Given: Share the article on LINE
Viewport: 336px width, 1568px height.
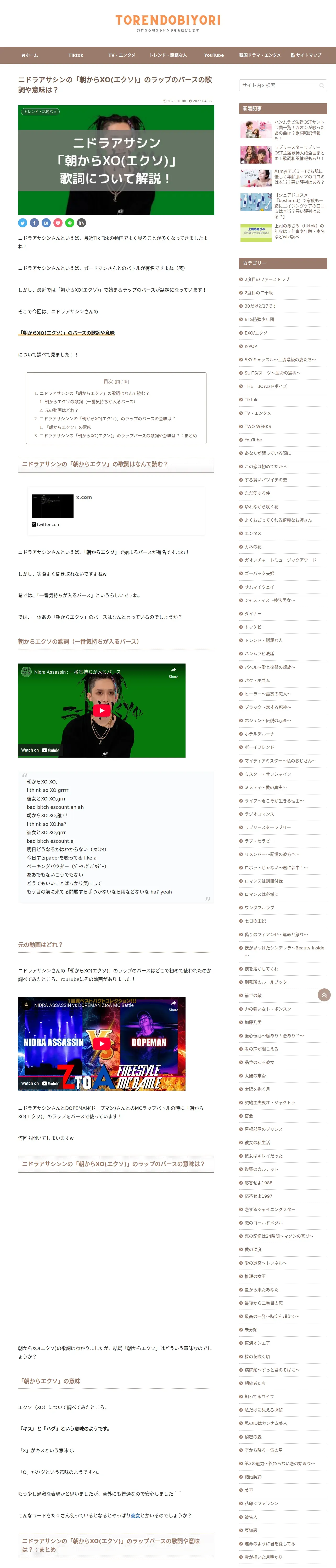Looking at the screenshot, I should pyautogui.click(x=70, y=223).
